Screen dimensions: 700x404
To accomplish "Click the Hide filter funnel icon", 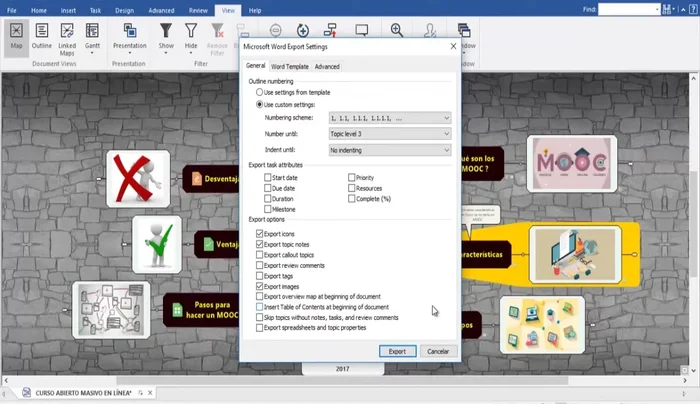I will 191,35.
